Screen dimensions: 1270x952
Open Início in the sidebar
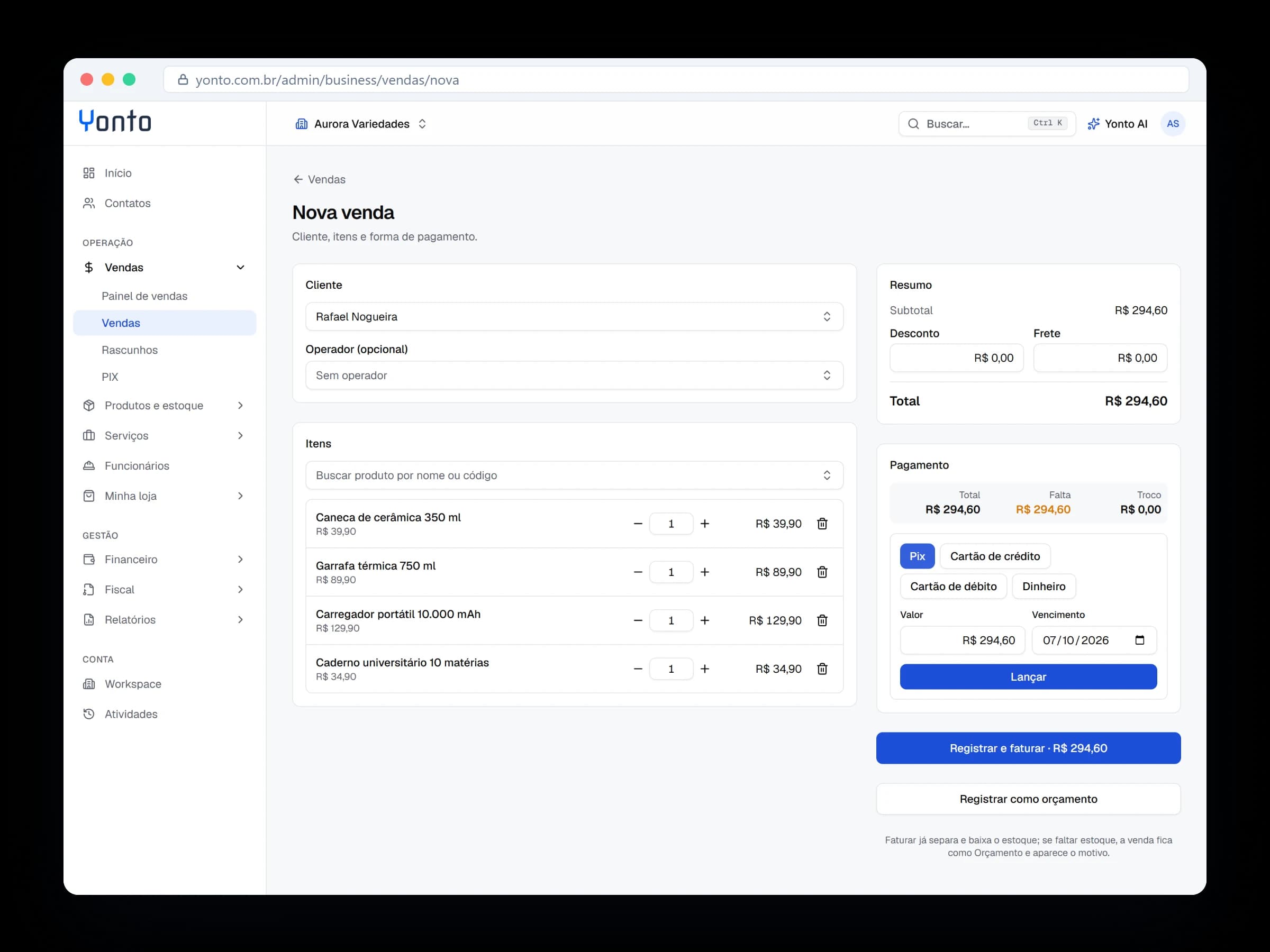point(165,173)
